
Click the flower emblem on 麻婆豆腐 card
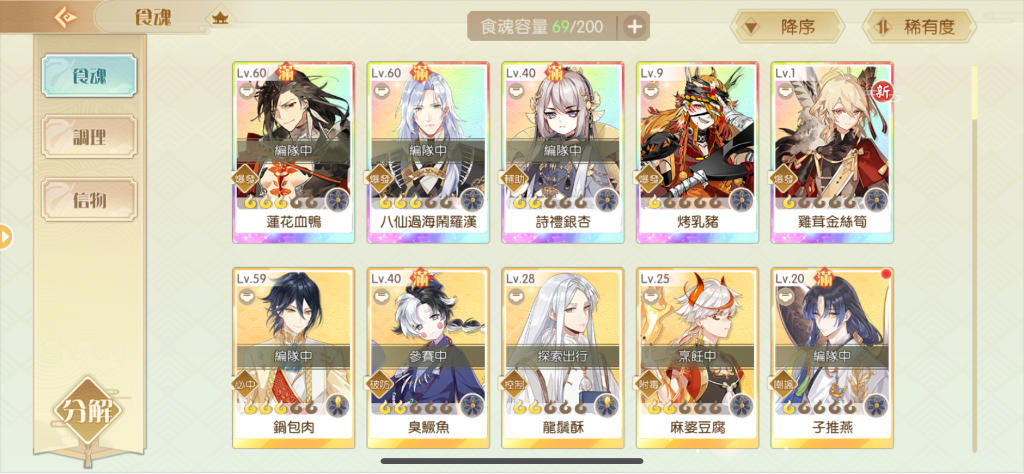click(743, 405)
